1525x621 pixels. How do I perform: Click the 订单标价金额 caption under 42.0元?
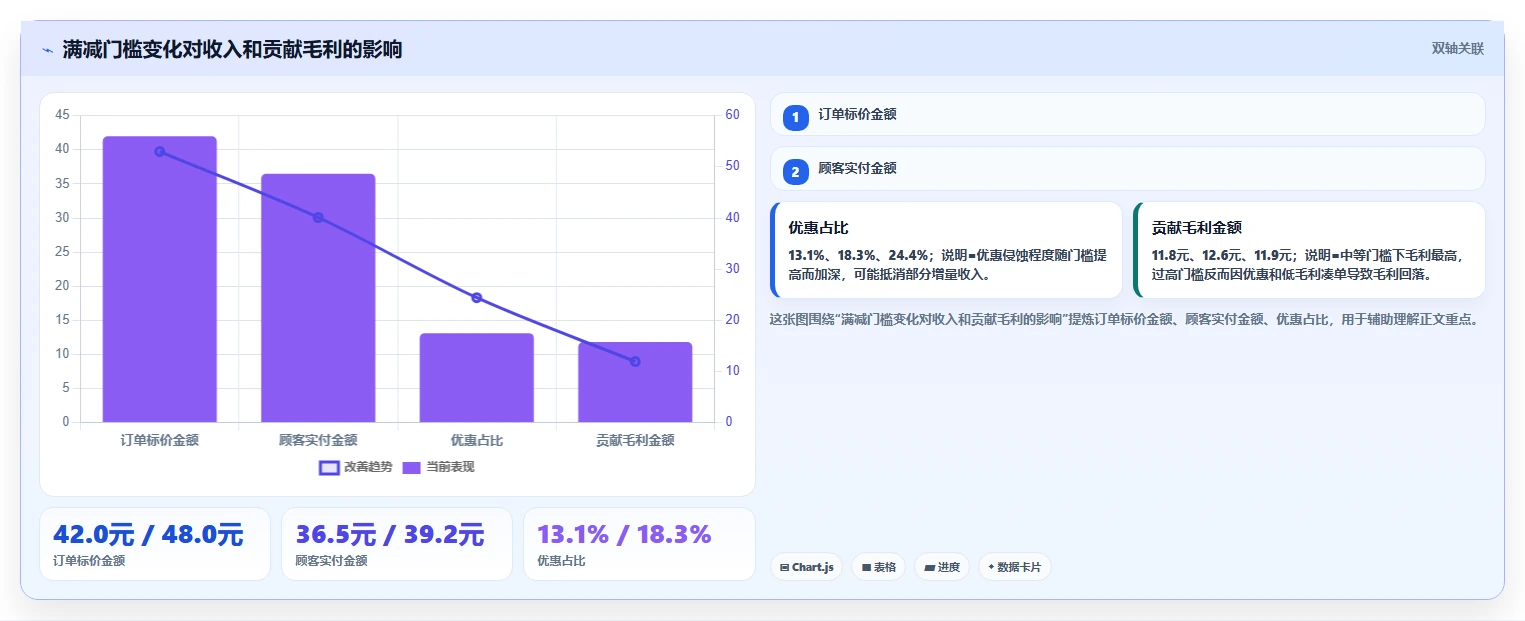(x=89, y=561)
